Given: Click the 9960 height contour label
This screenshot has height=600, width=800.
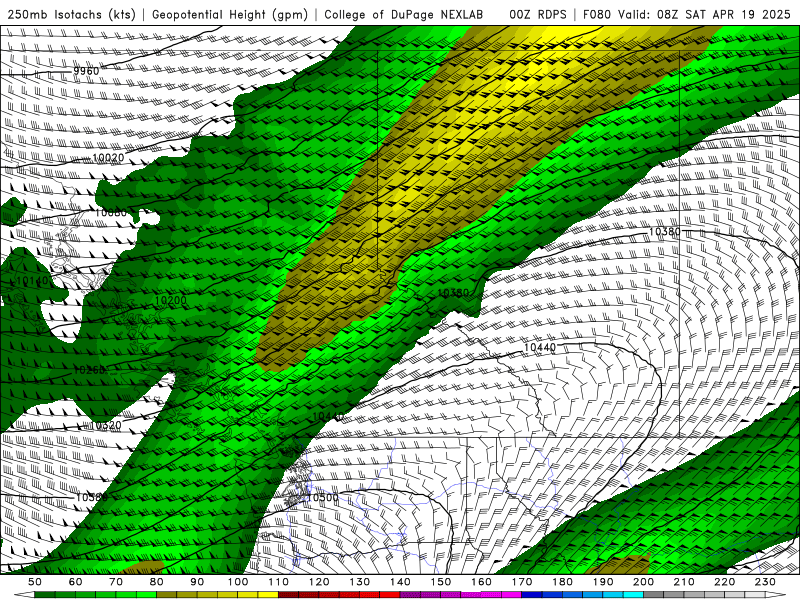Looking at the screenshot, I should tap(86, 71).
